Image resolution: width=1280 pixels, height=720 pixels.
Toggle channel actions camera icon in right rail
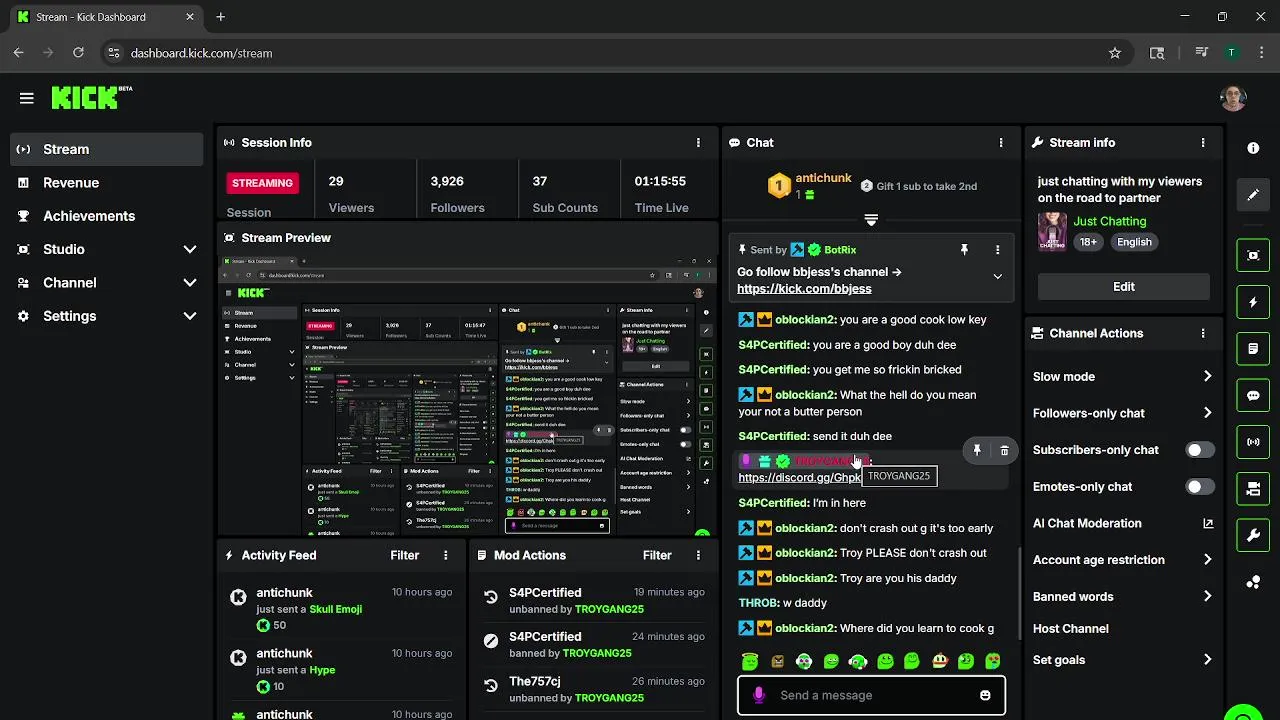(x=1253, y=489)
